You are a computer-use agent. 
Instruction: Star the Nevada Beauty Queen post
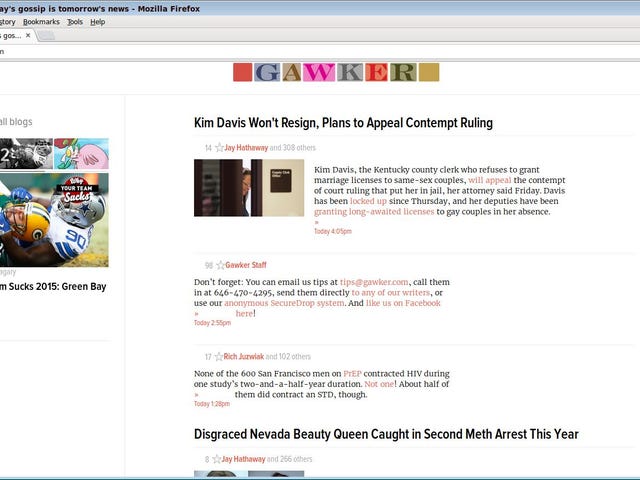pyautogui.click(x=217, y=459)
